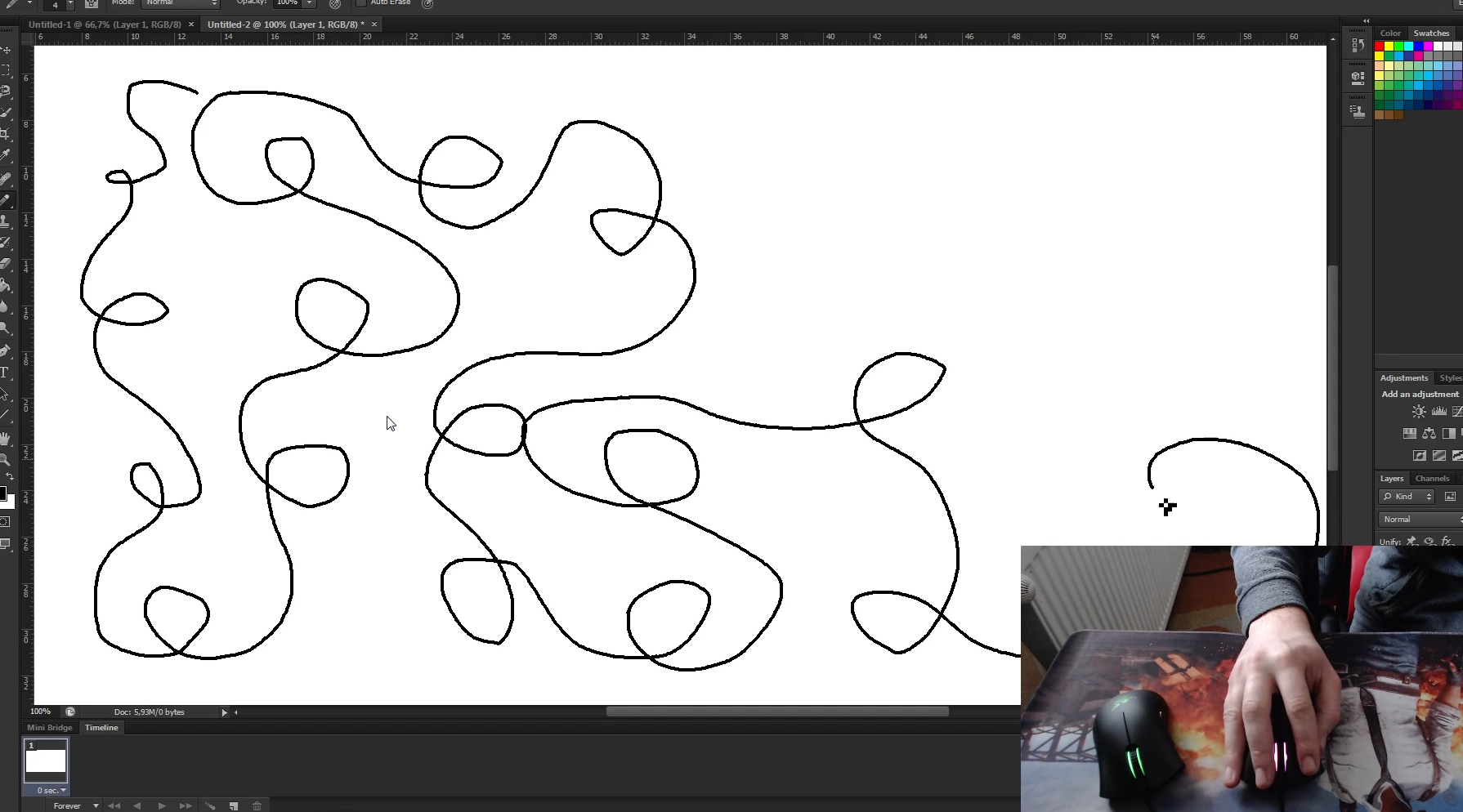The image size is (1463, 812).
Task: Add a Levels adjustment
Action: coord(1439,412)
